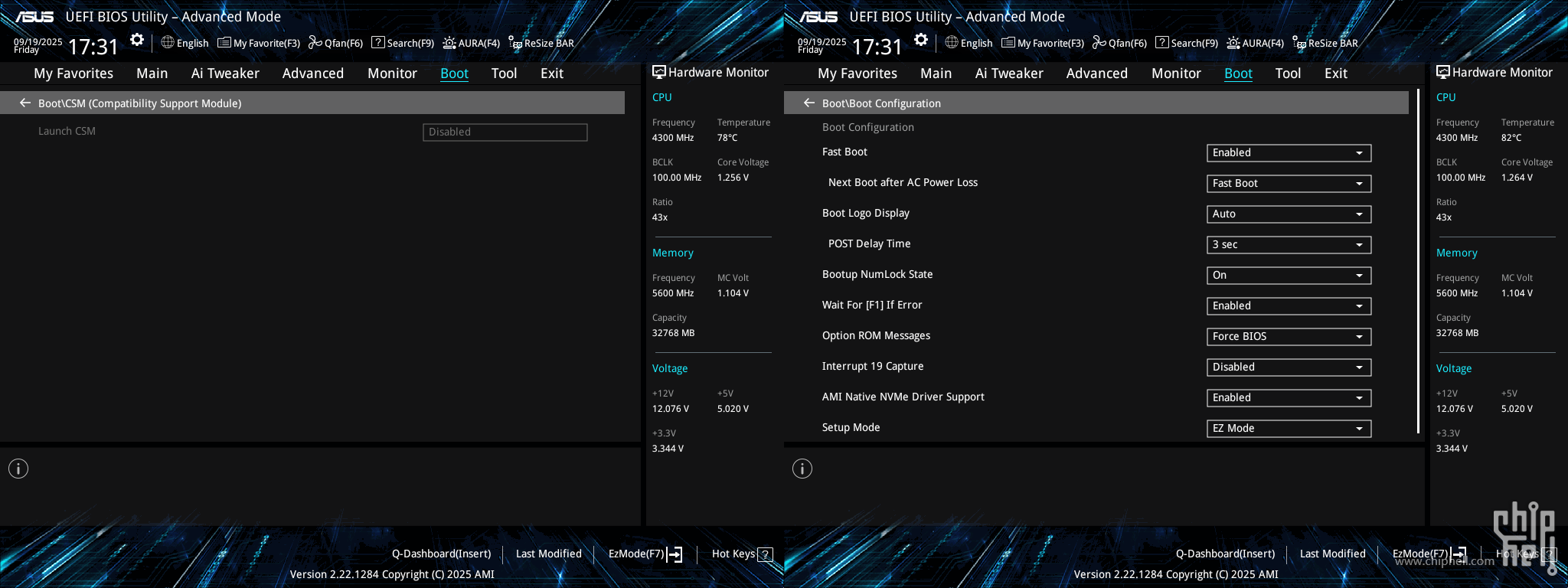Open Qfan(F6) control in left screen
Viewport: 1568px width, 588px height.
click(x=335, y=43)
